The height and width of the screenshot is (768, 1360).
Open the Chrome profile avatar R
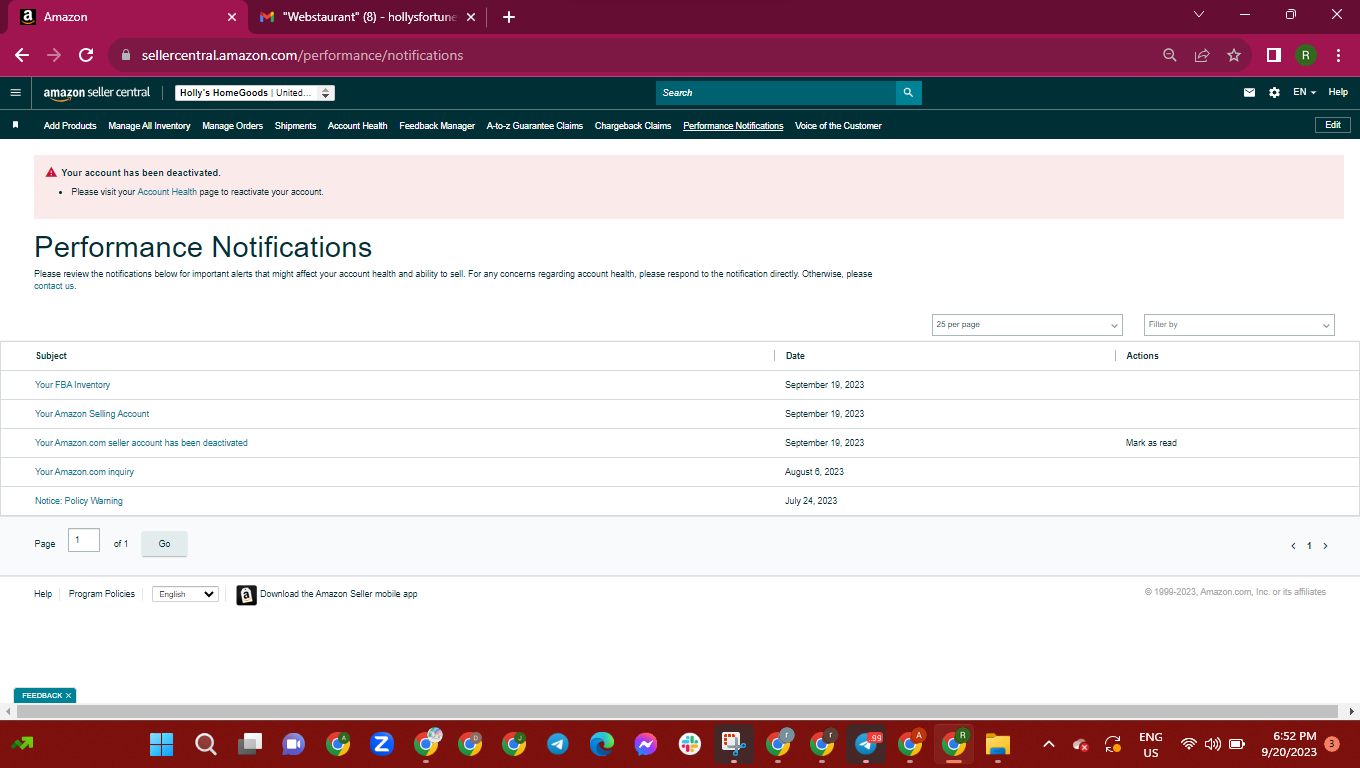tap(1305, 55)
